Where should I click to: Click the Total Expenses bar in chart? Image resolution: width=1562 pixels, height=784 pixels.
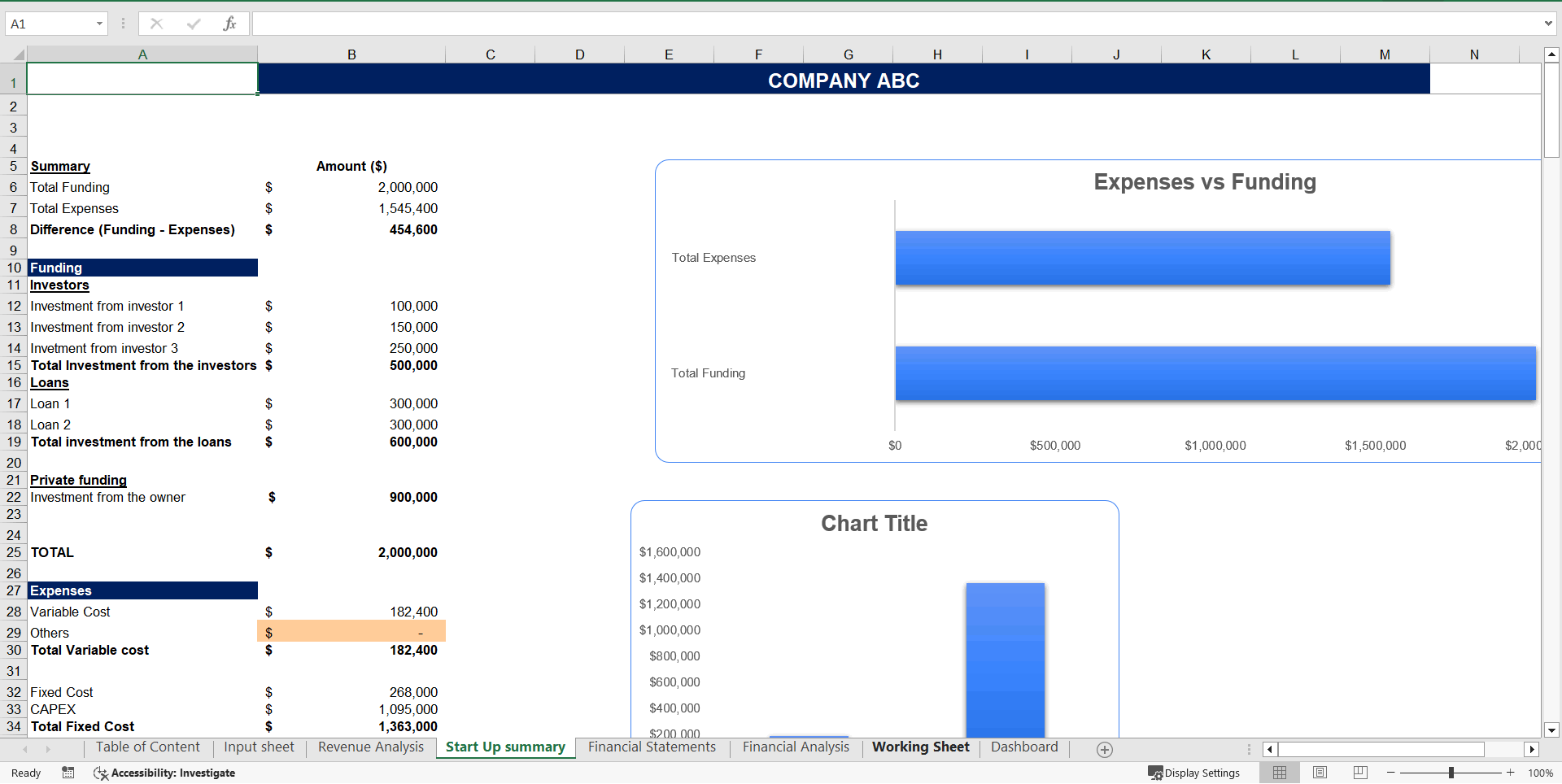pos(1142,258)
